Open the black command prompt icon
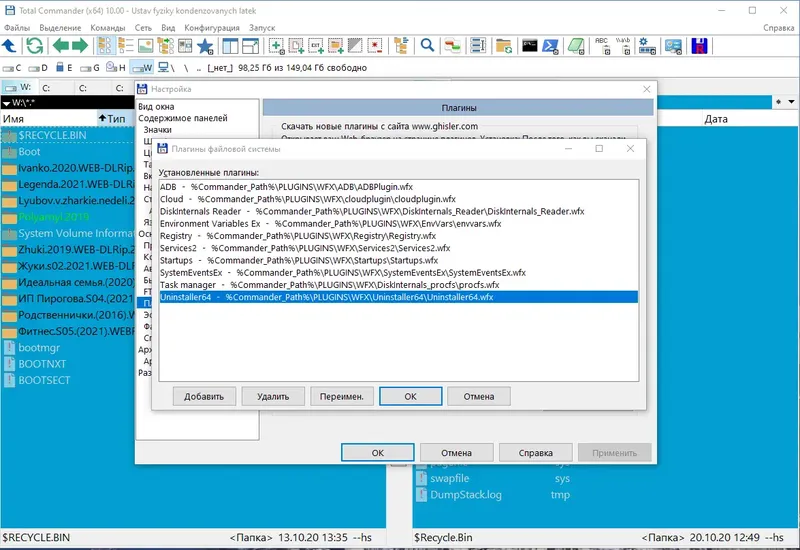Viewport: 800px width, 550px height. pos(530,46)
